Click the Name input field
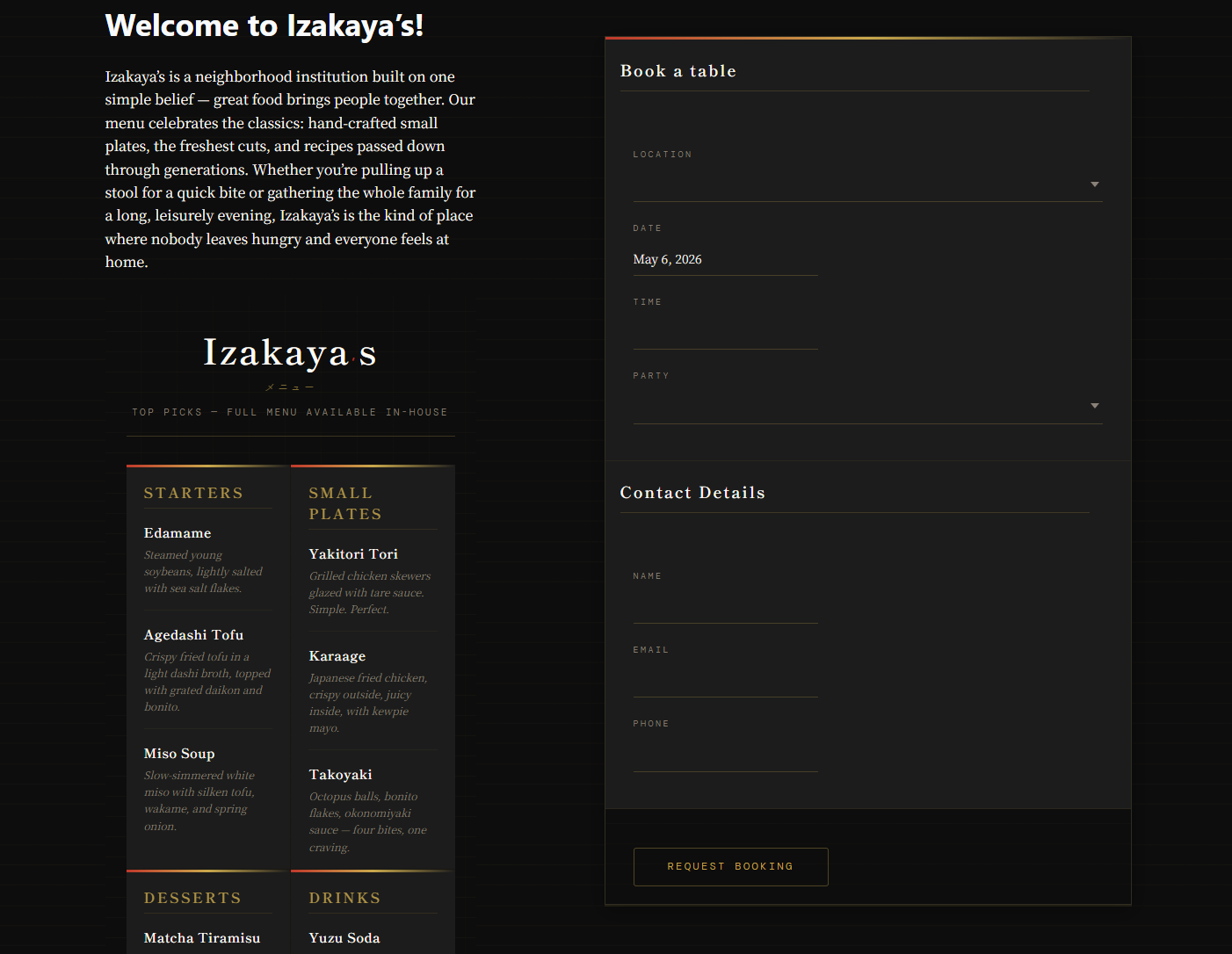Image resolution: width=1232 pixels, height=954 pixels. pos(725,607)
